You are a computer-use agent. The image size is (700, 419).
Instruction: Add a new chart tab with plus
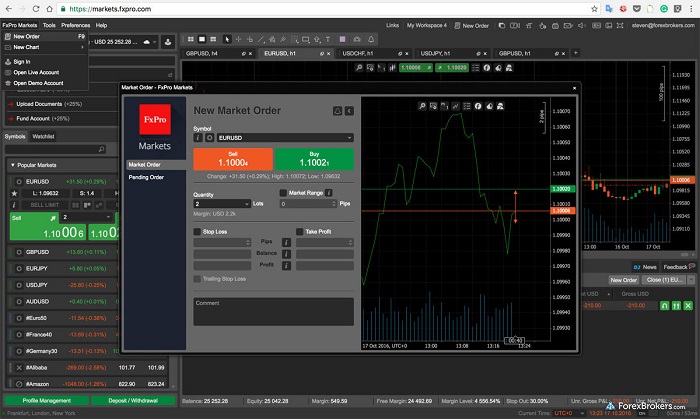[x=576, y=53]
